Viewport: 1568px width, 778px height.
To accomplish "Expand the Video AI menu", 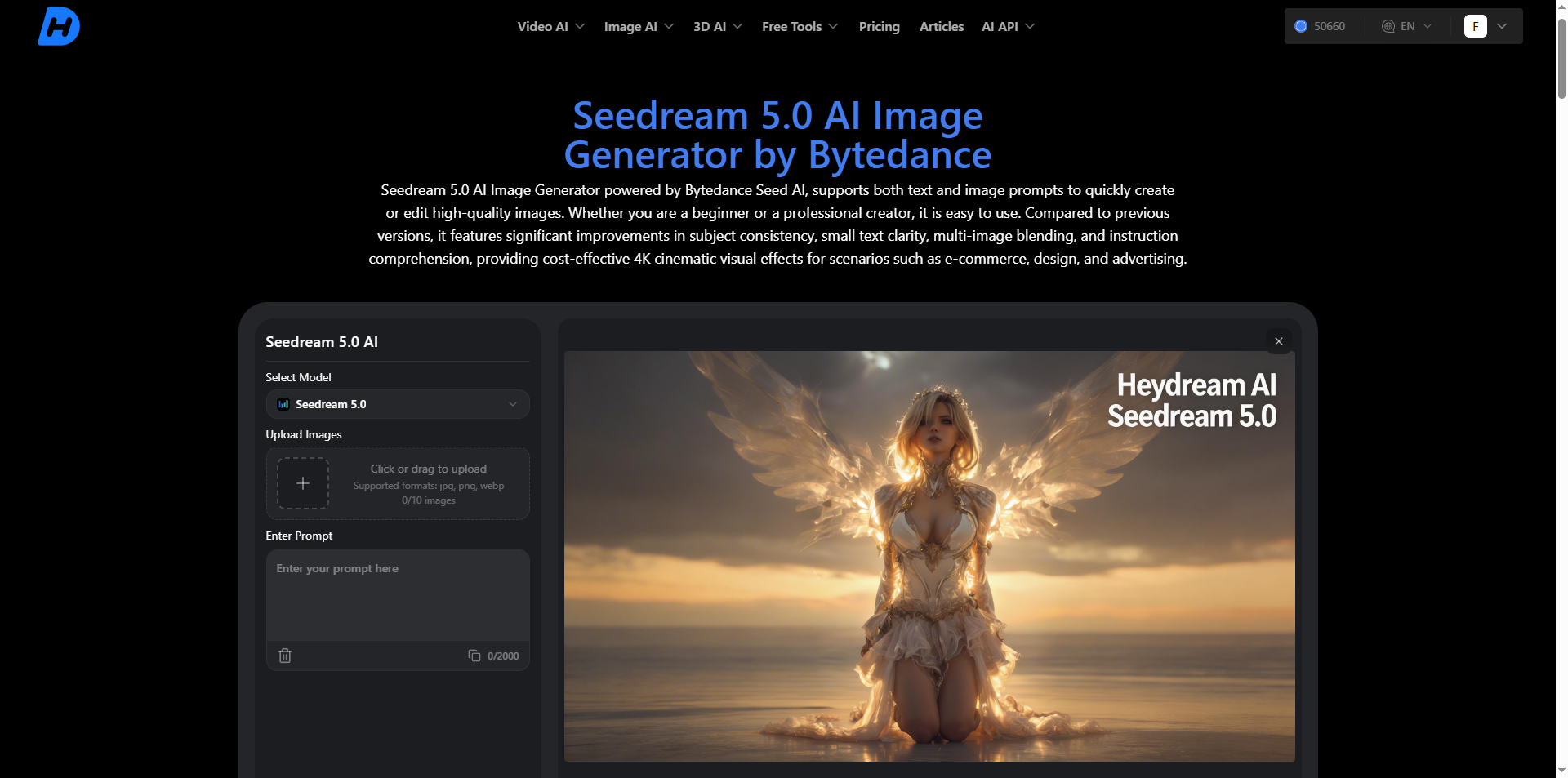I will tap(550, 26).
